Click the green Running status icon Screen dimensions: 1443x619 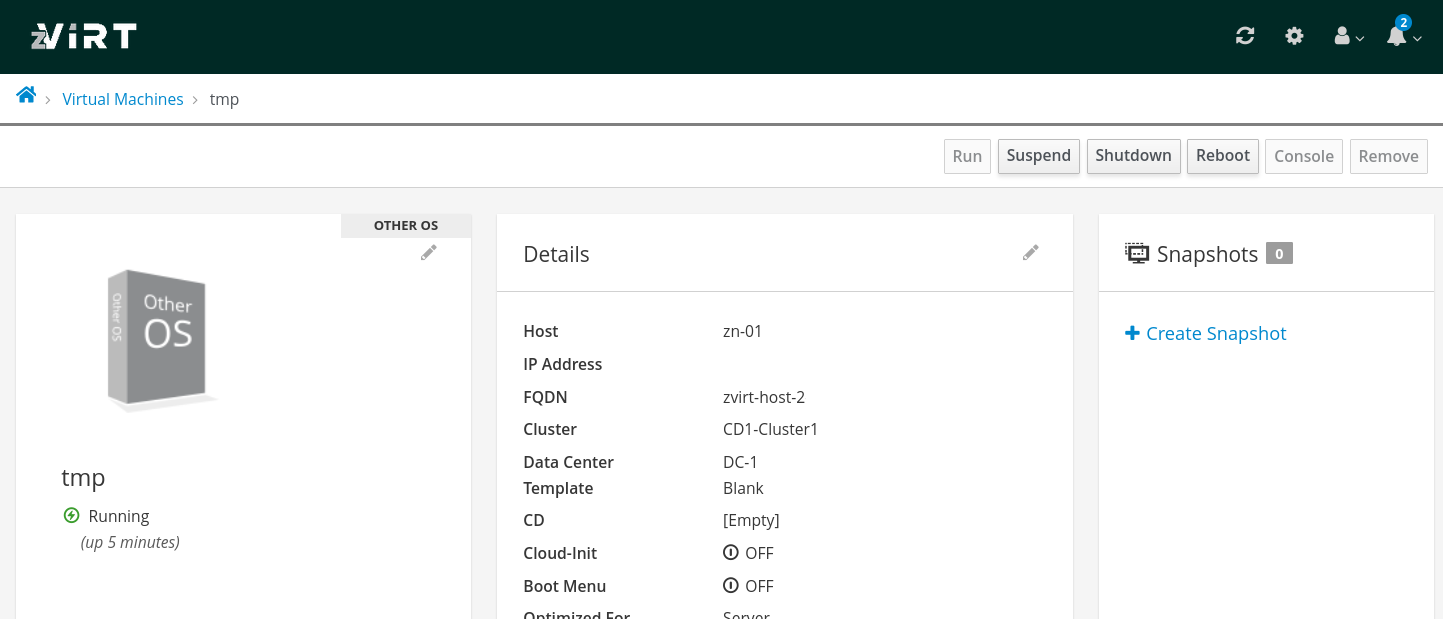coord(71,516)
